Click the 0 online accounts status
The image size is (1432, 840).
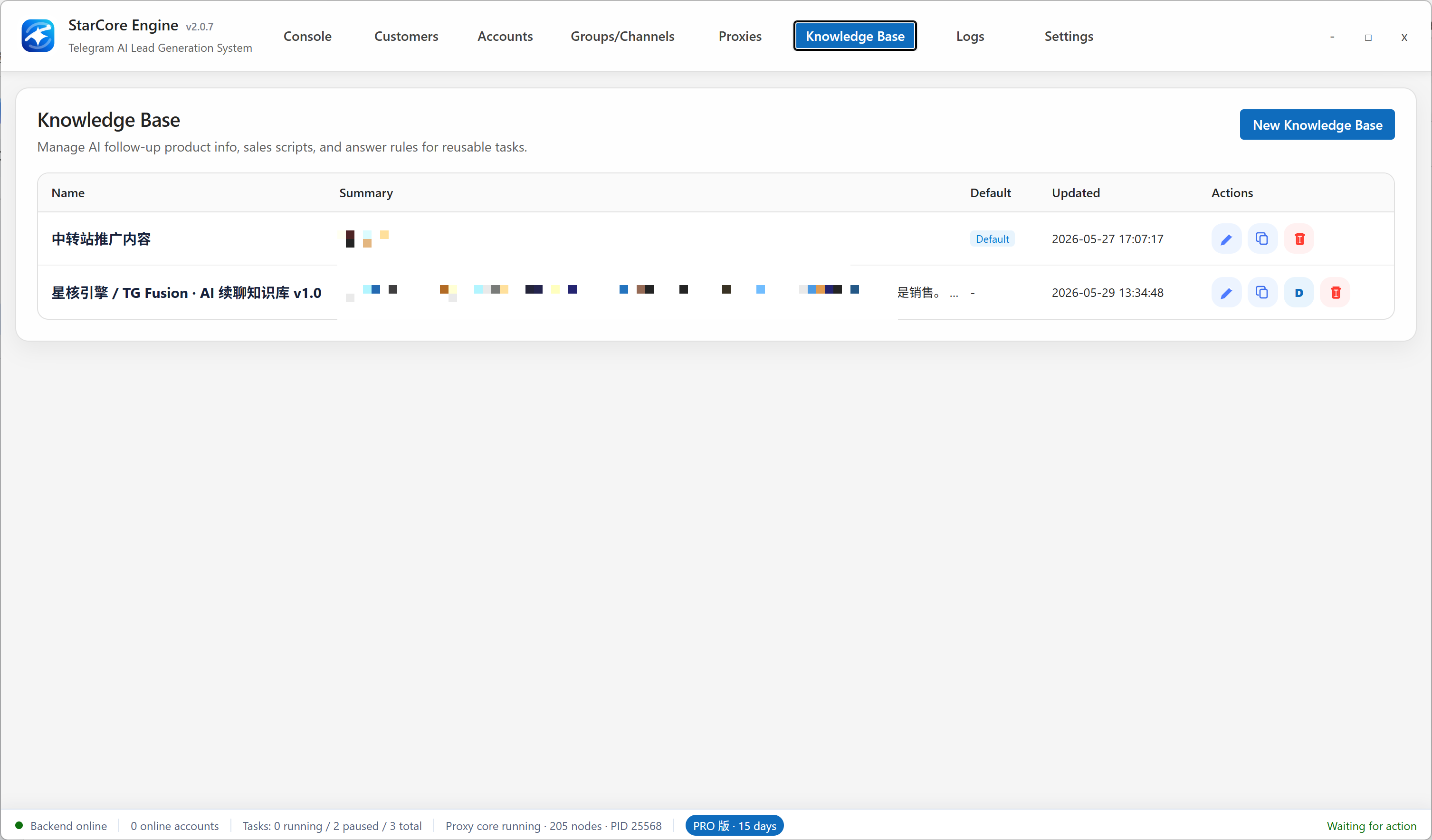click(174, 826)
